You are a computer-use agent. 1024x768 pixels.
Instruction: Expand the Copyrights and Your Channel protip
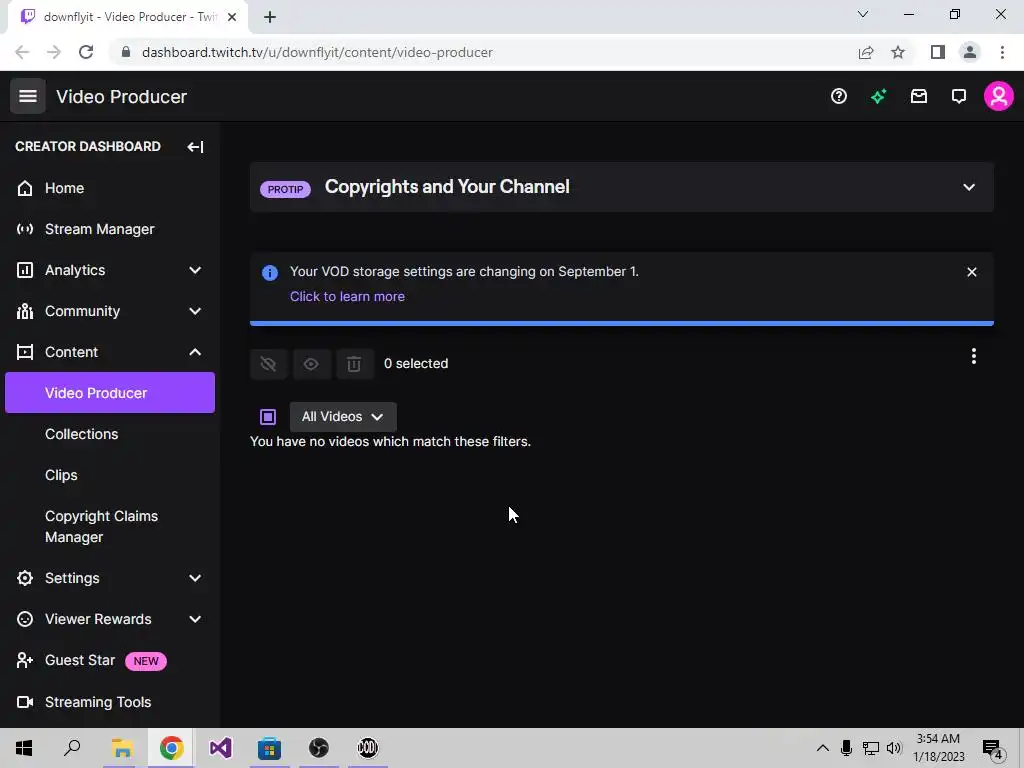[968, 187]
